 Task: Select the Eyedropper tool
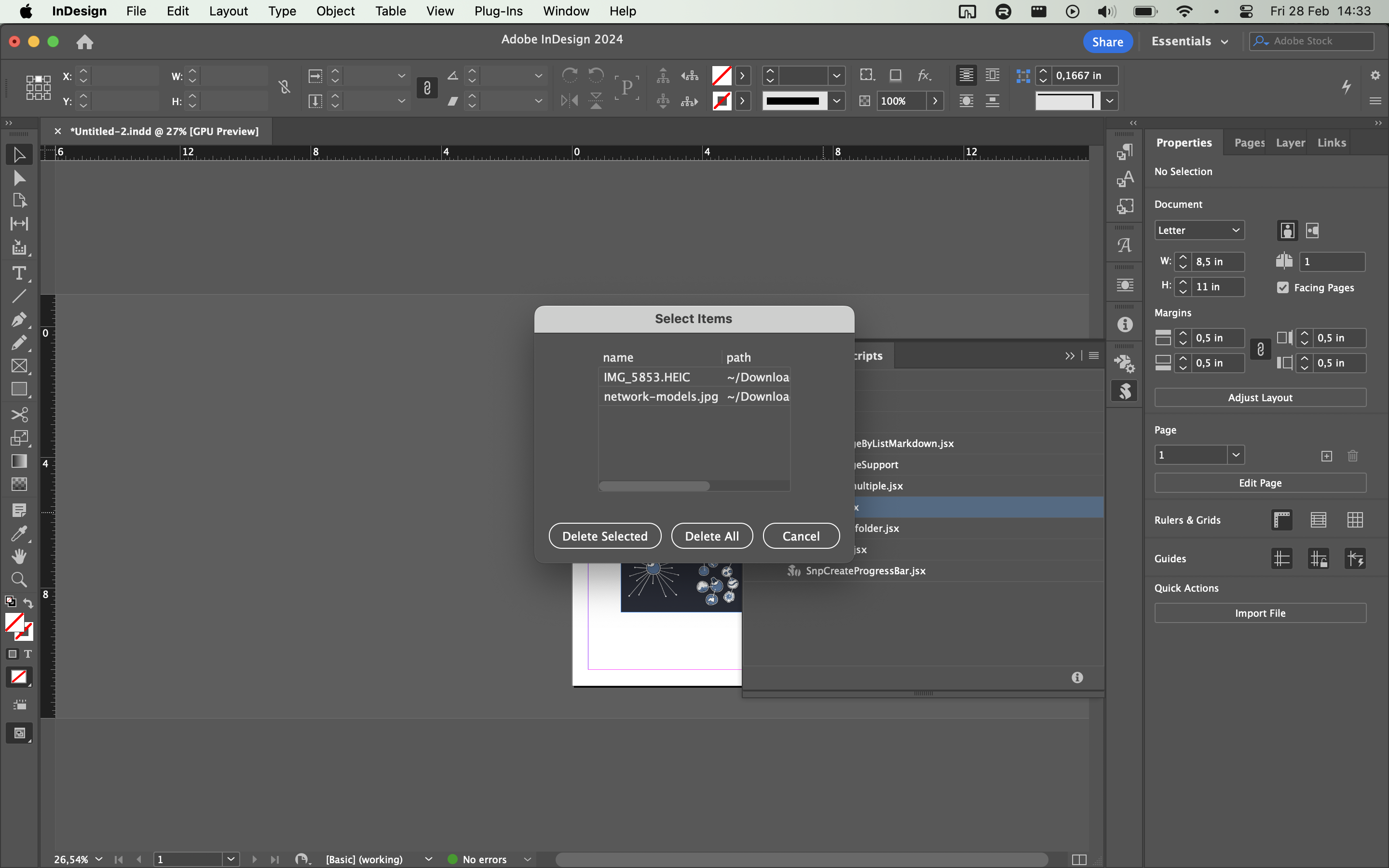pyautogui.click(x=19, y=533)
